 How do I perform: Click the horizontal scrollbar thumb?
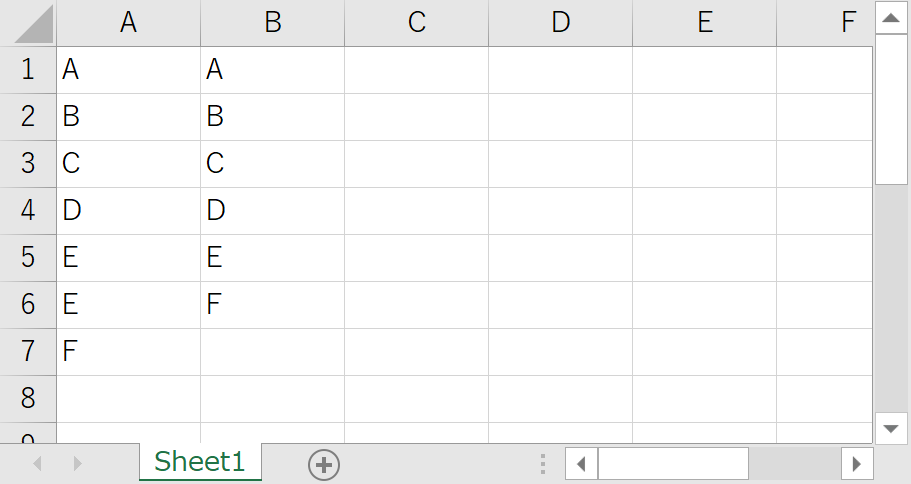tap(673, 464)
